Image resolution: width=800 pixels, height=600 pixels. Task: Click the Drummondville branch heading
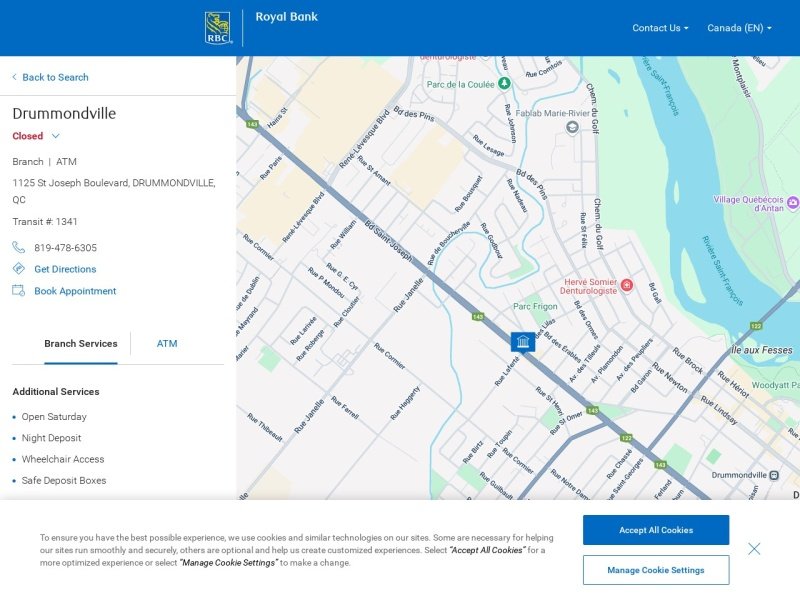click(64, 113)
